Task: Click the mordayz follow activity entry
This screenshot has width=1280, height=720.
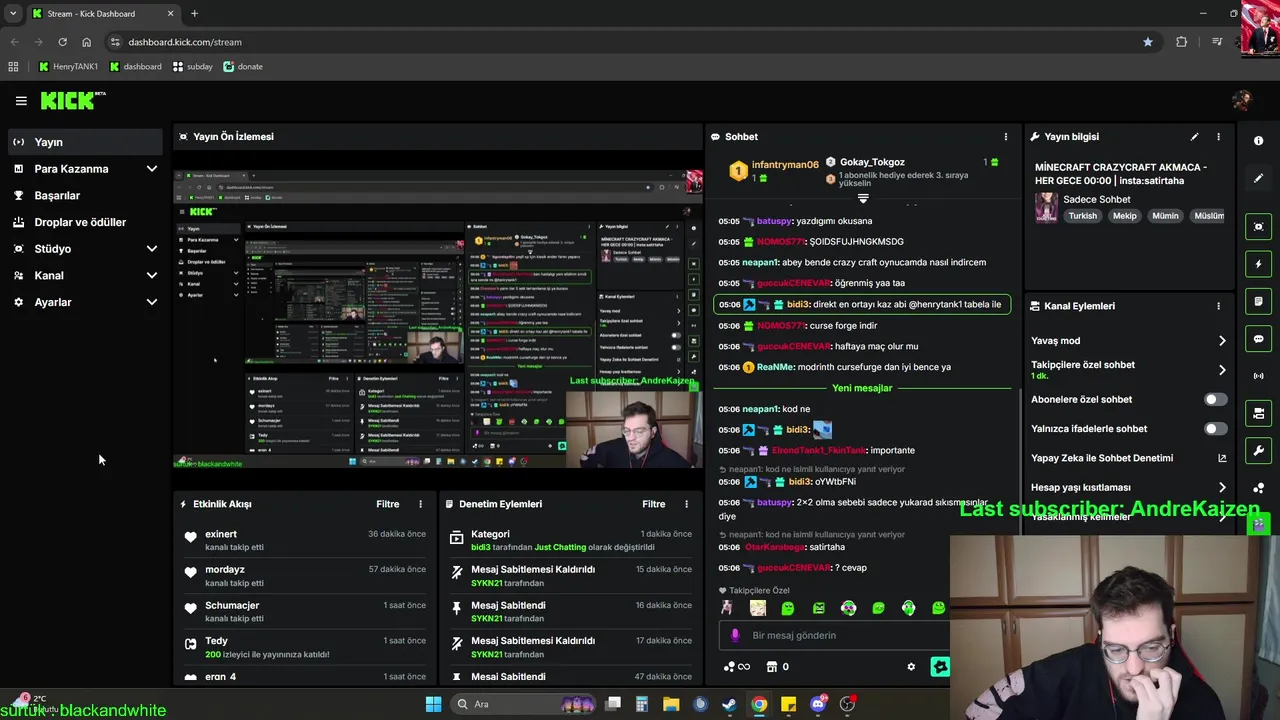Action: (x=305, y=576)
